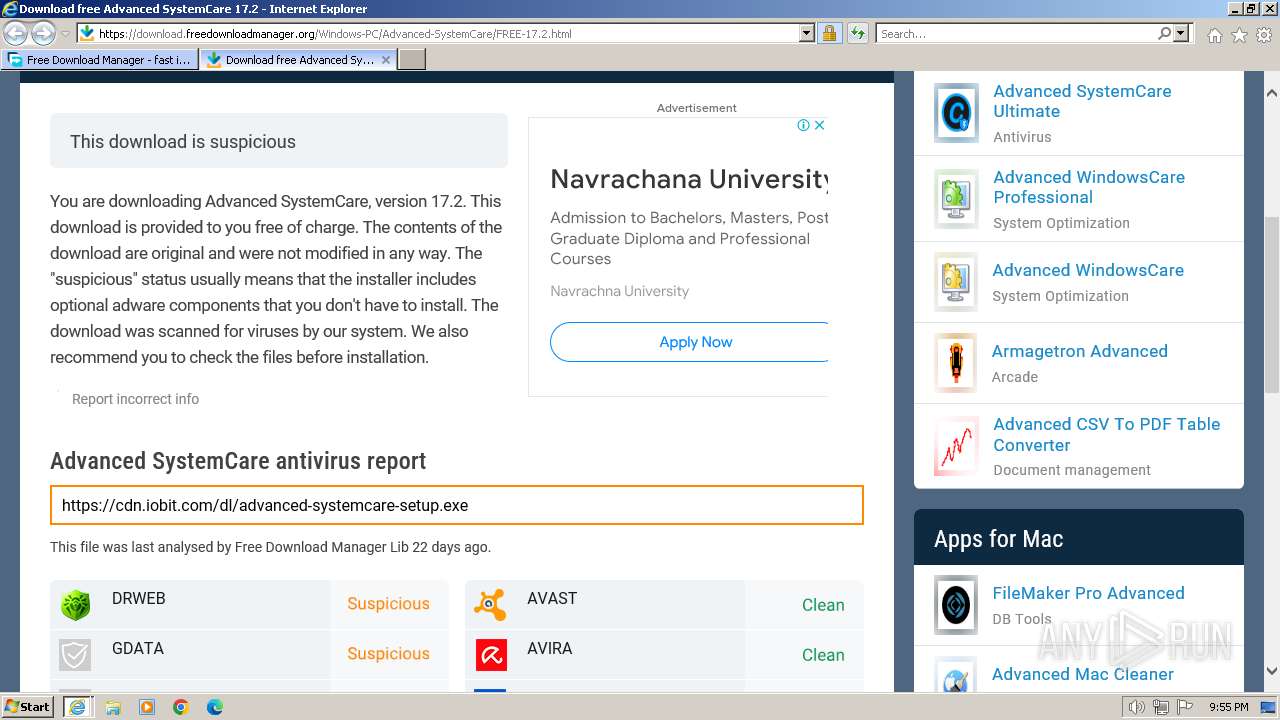Click the Report incorrect info link
Screen dimensions: 1280x720
coord(135,399)
